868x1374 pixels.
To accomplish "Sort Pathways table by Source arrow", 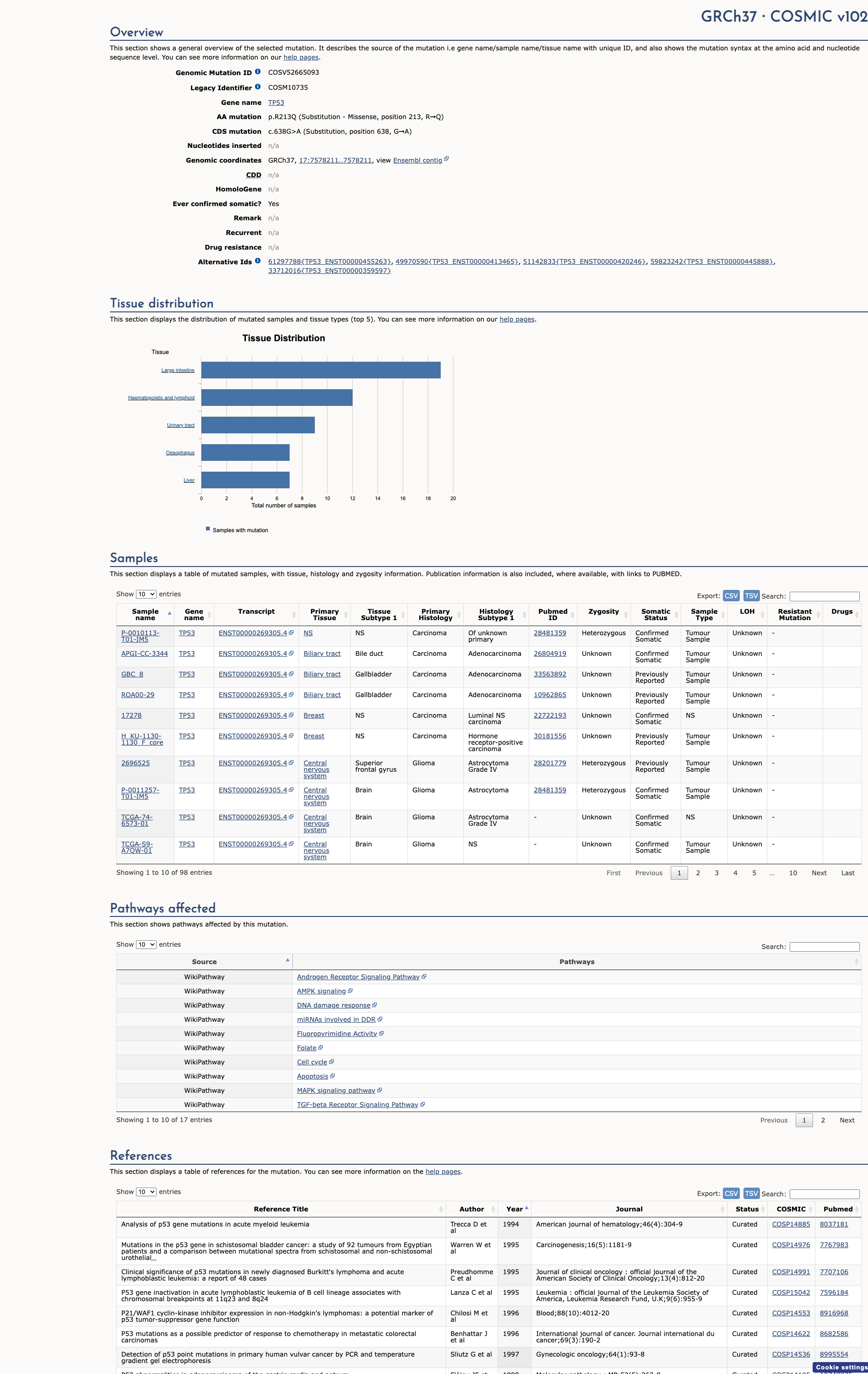I will coord(288,960).
